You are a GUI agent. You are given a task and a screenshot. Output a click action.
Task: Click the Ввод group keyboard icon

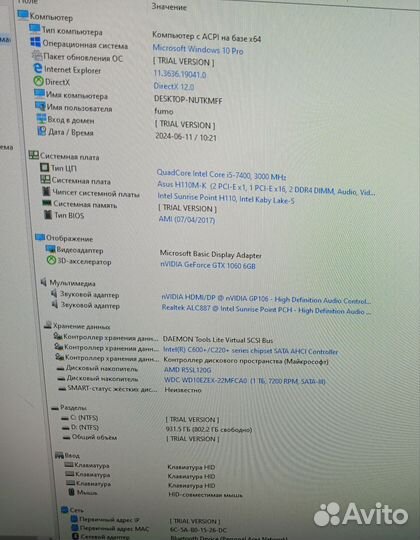click(x=59, y=456)
